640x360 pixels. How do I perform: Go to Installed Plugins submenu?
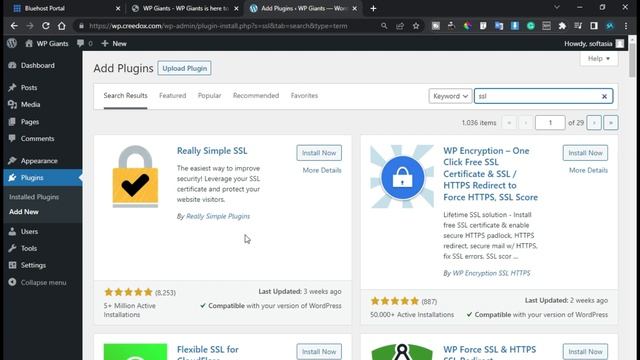pyautogui.click(x=34, y=197)
